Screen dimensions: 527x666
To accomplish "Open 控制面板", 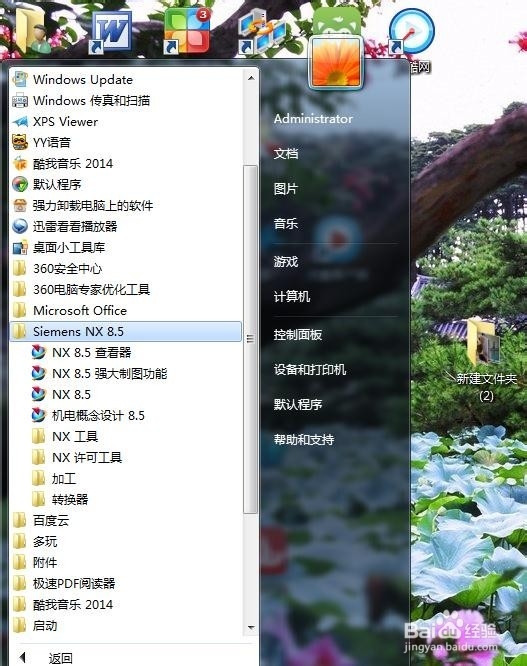I will click(x=298, y=335).
